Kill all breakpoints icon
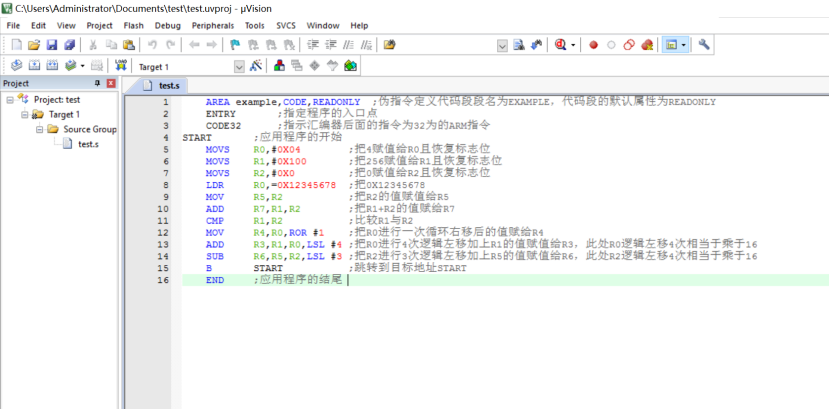 [x=647, y=45]
